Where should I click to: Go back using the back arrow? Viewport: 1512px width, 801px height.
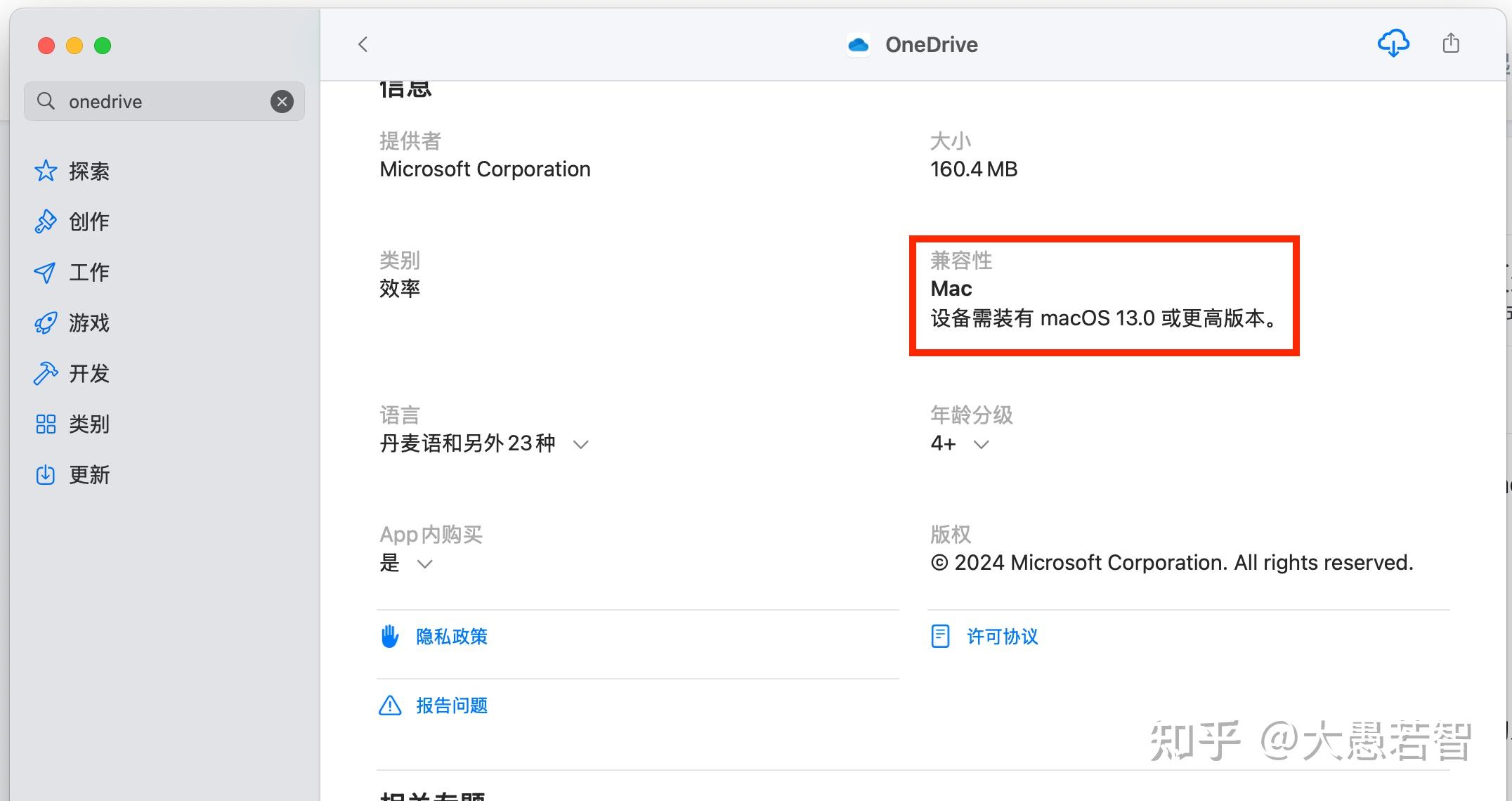(x=363, y=44)
